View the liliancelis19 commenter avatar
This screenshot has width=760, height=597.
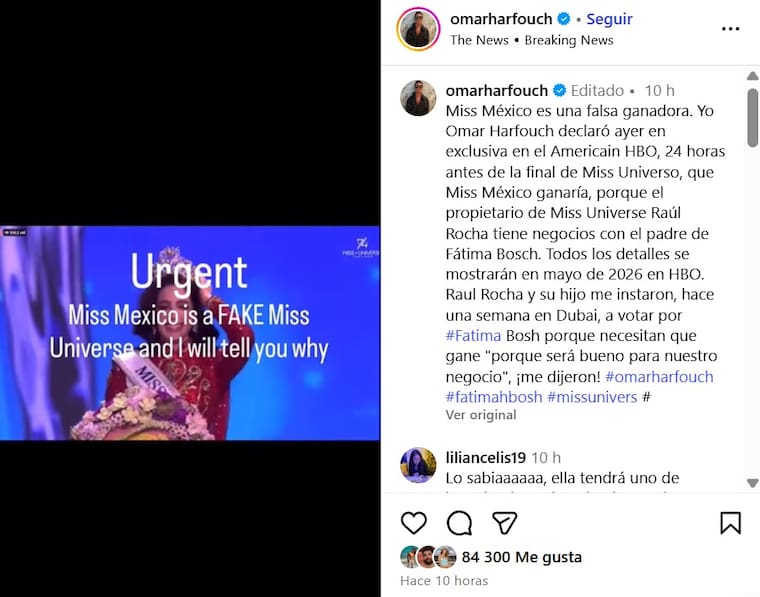coord(418,465)
